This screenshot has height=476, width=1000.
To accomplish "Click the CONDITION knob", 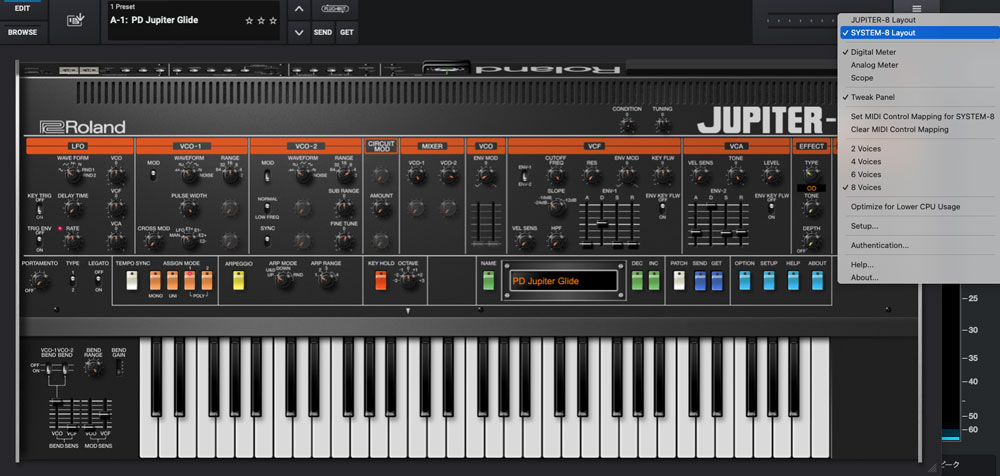I will 627,124.
